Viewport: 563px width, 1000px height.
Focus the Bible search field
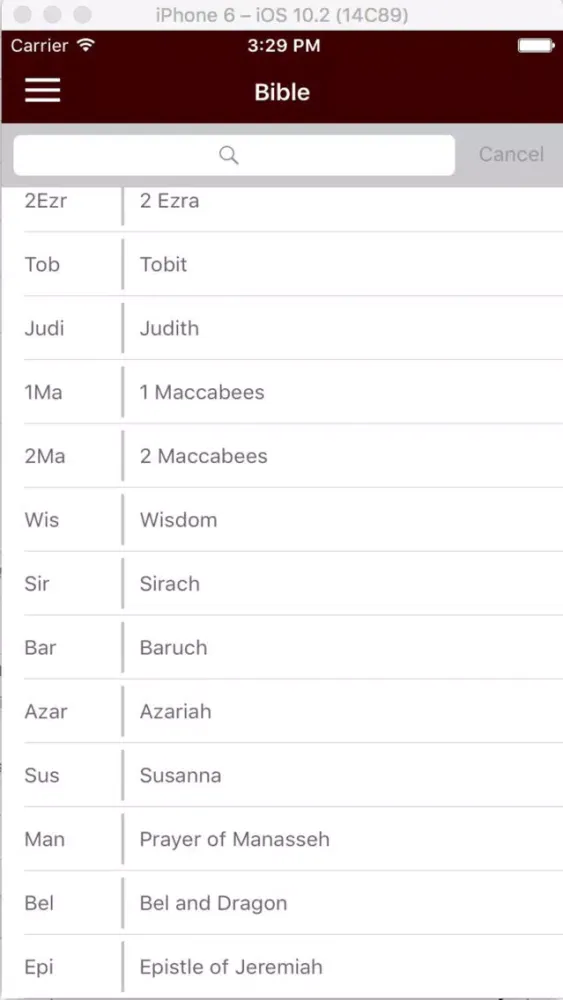click(234, 155)
